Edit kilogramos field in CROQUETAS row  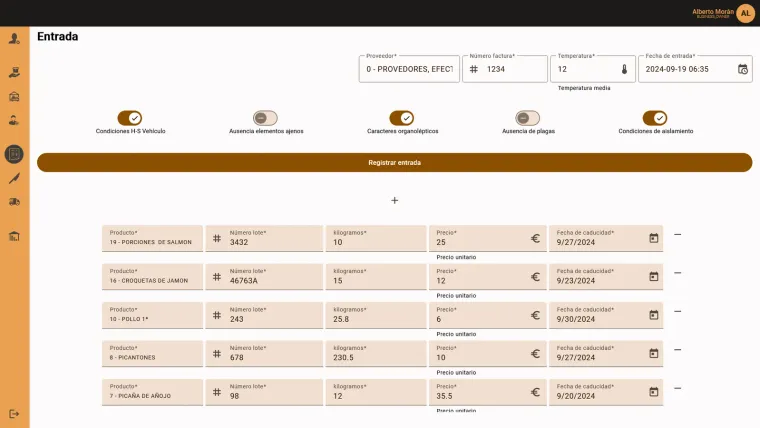tap(376, 276)
